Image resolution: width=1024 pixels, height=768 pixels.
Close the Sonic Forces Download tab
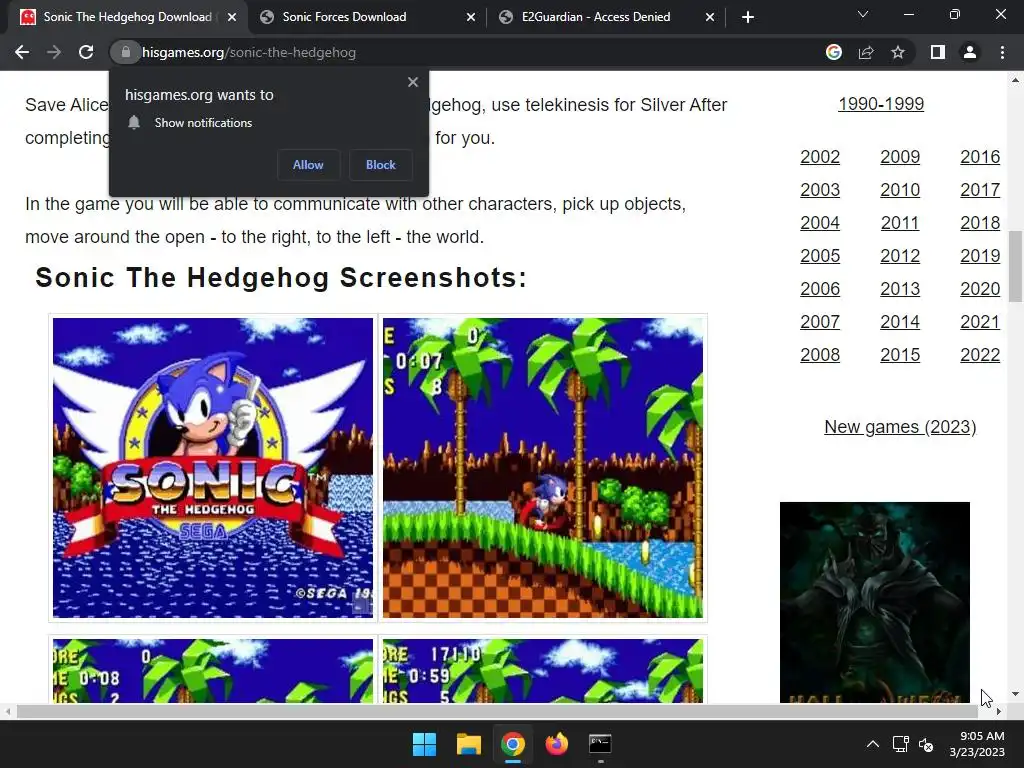(x=471, y=17)
